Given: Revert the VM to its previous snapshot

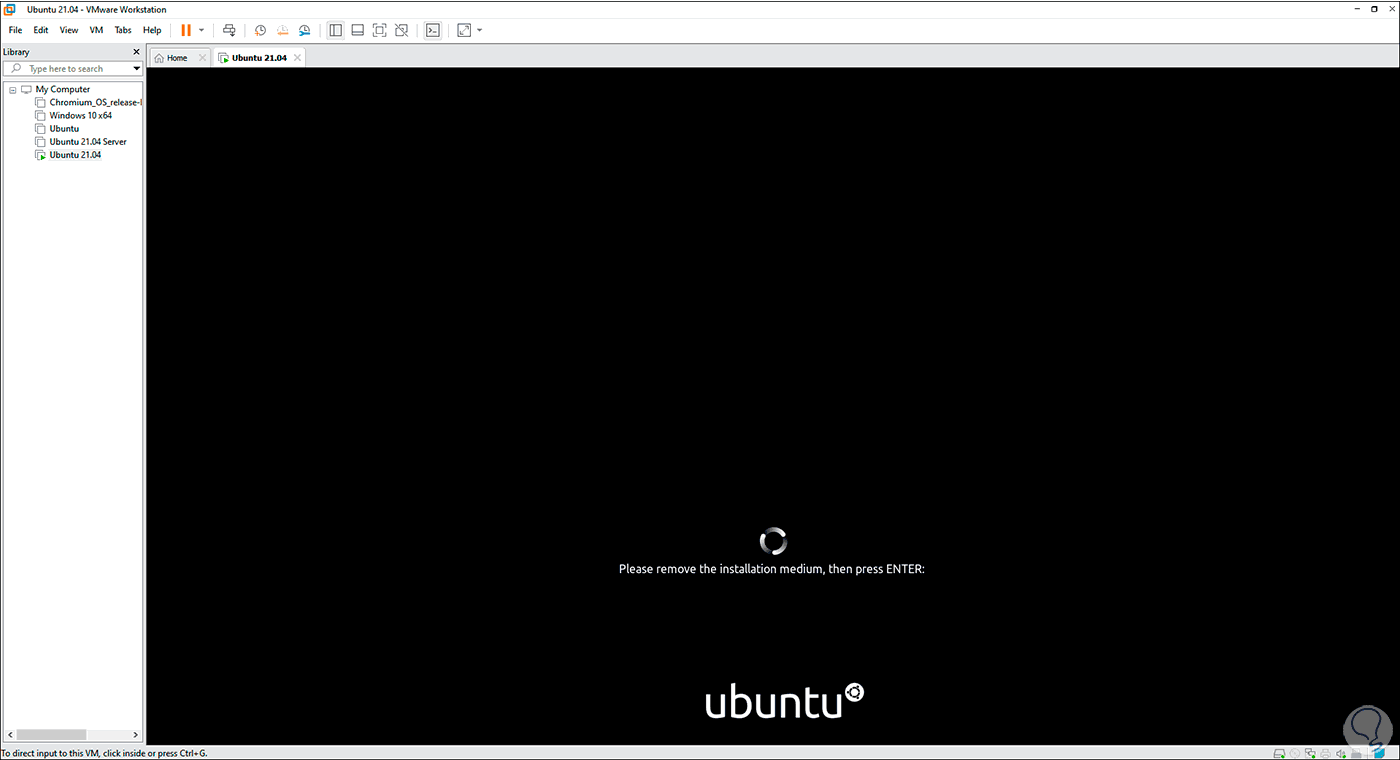Looking at the screenshot, I should [x=282, y=30].
